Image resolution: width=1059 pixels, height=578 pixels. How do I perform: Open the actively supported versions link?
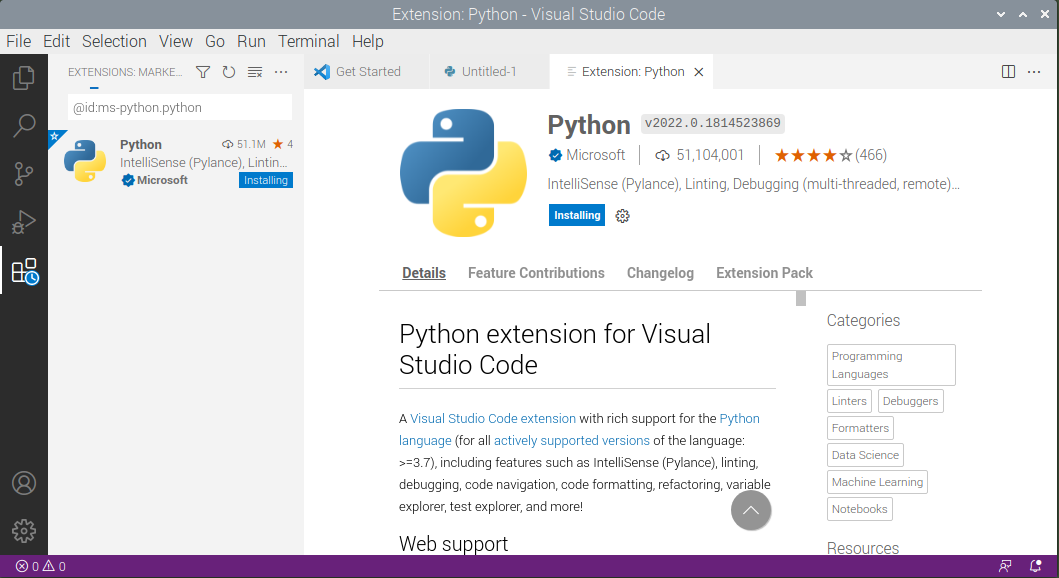click(571, 440)
